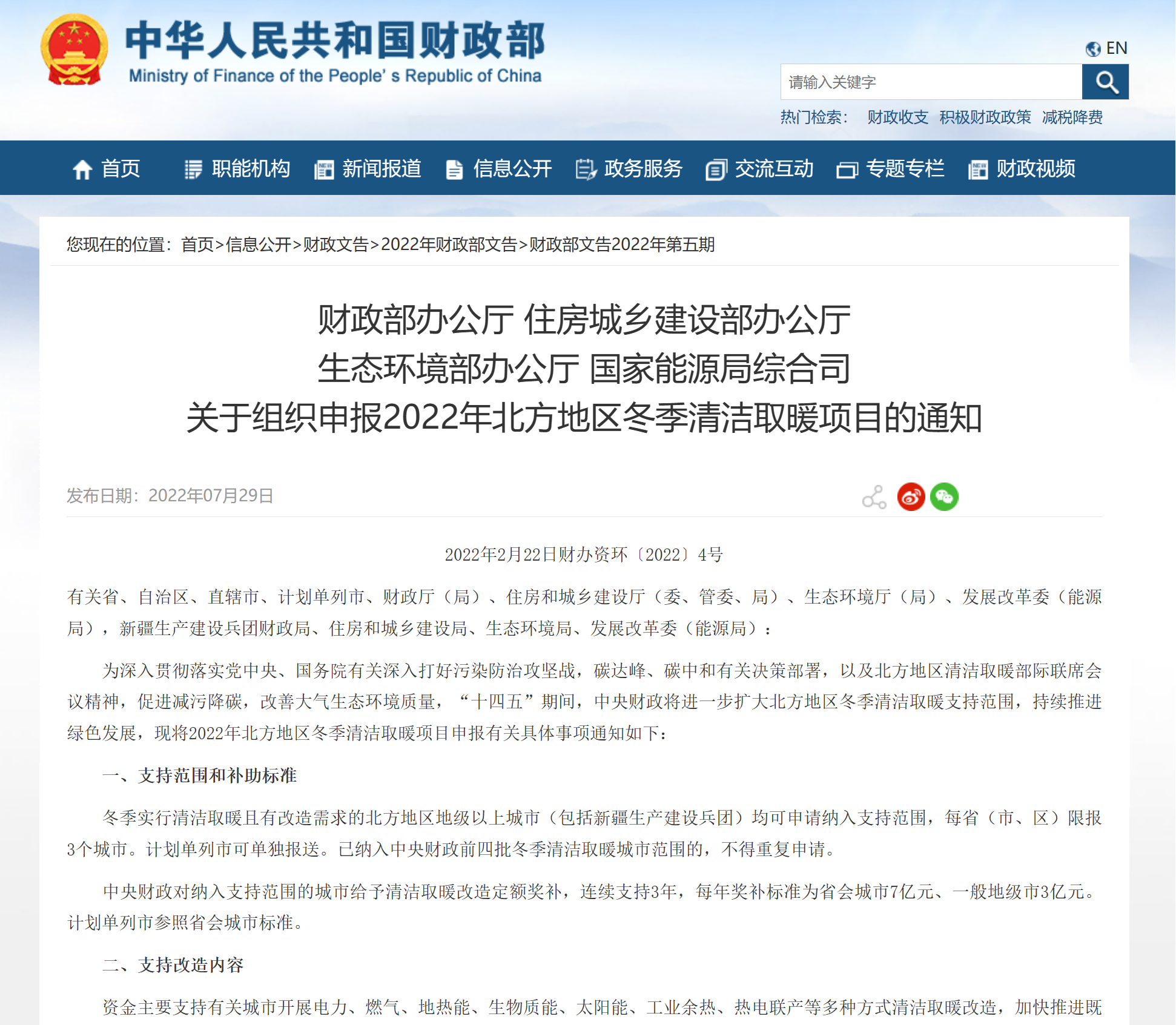This screenshot has height=1025, width=1176.
Task: Share article to WeChat
Action: pyautogui.click(x=944, y=497)
